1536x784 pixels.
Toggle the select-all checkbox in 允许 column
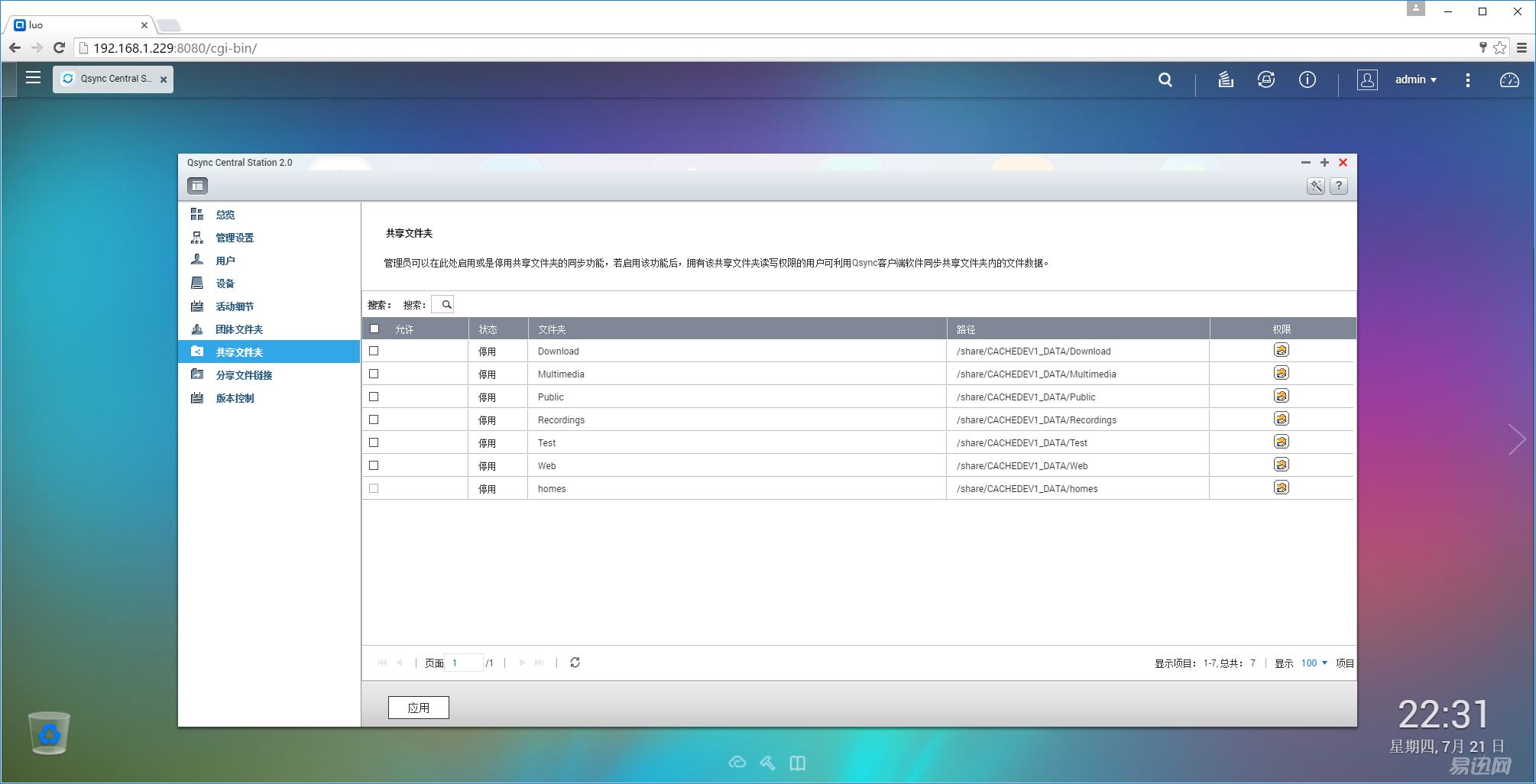pyautogui.click(x=374, y=327)
